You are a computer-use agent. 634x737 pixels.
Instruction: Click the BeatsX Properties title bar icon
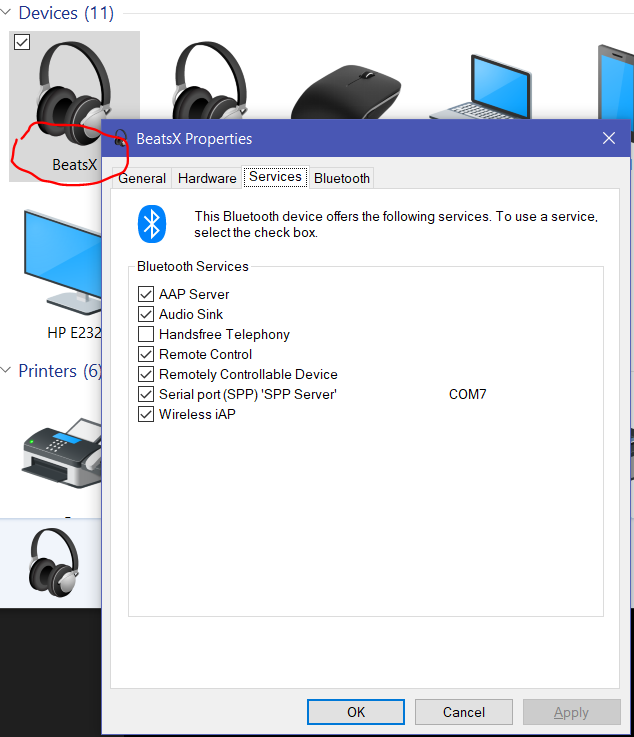pyautogui.click(x=120, y=139)
